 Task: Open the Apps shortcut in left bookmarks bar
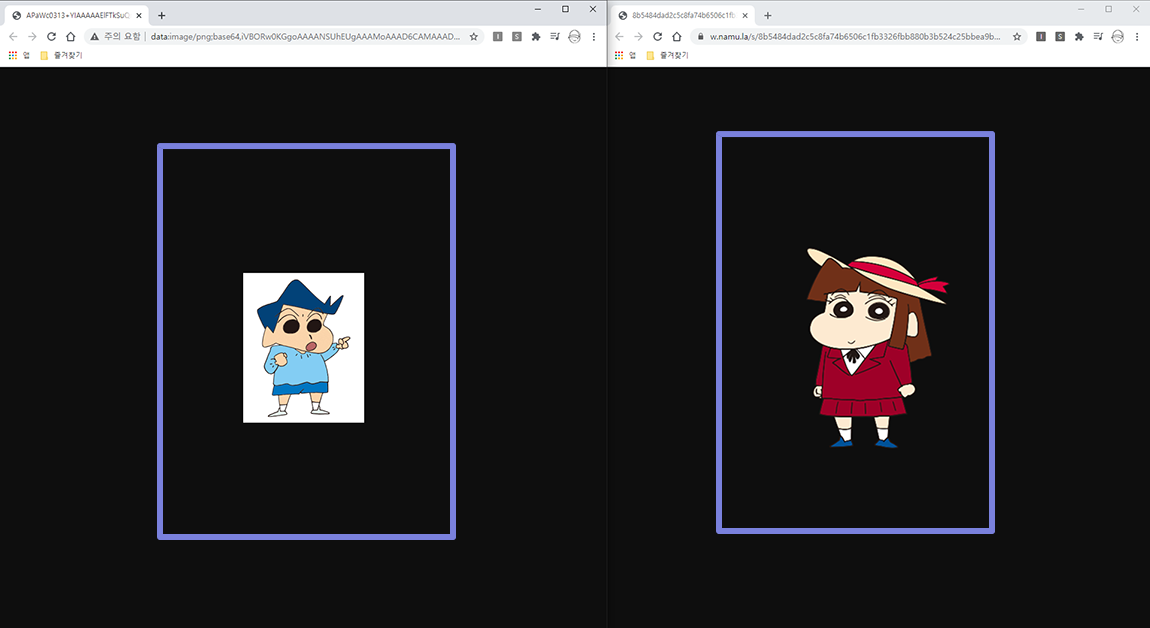click(x=18, y=55)
